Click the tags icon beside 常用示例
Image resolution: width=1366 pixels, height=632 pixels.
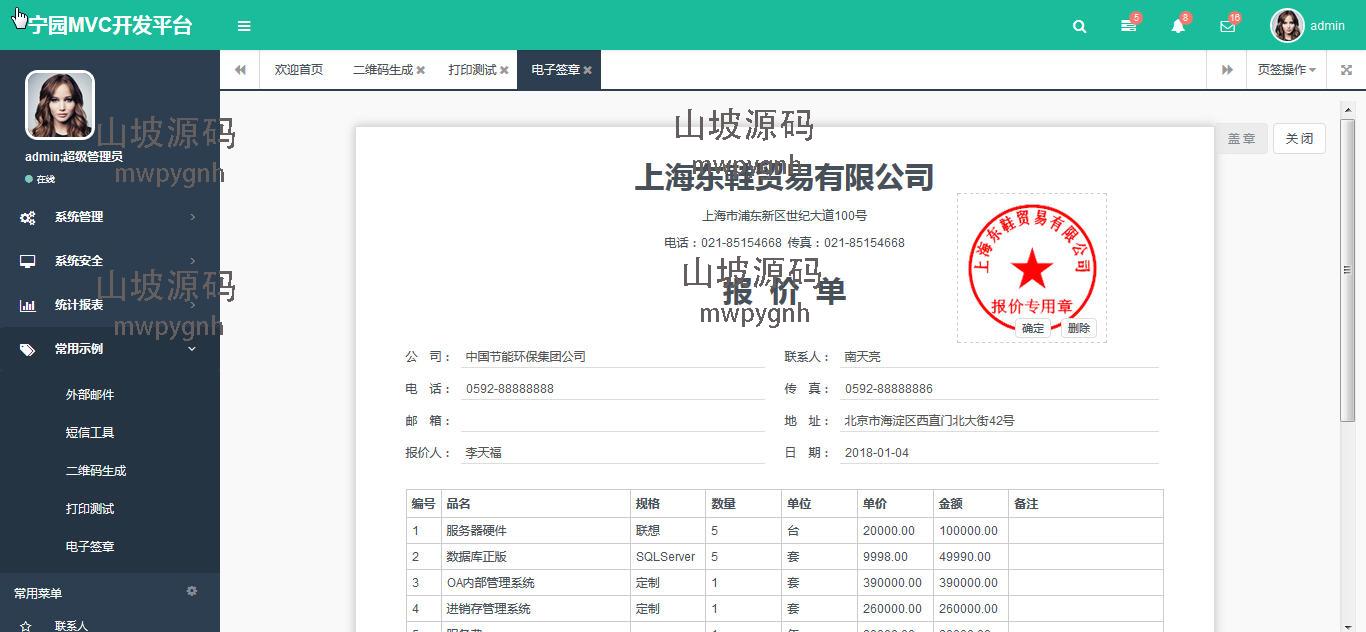point(28,349)
